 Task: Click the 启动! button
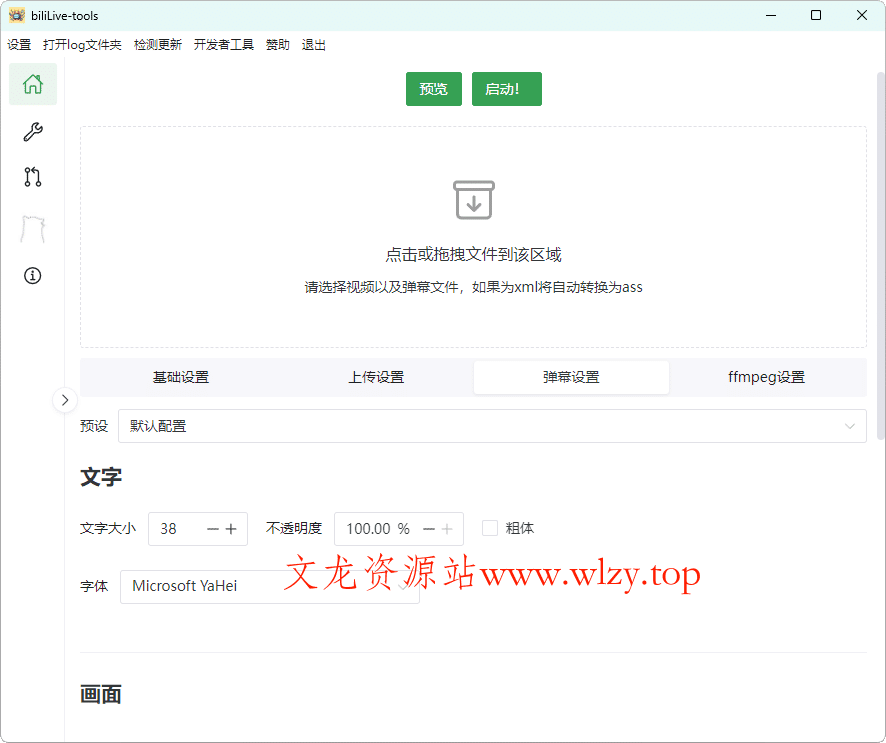pyautogui.click(x=506, y=88)
